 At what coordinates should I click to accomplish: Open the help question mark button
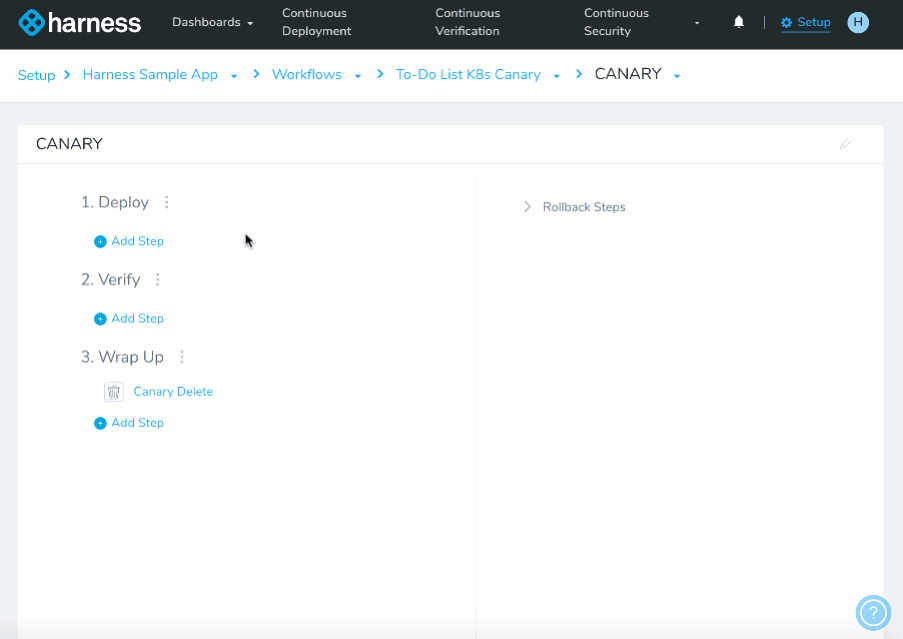(873, 613)
